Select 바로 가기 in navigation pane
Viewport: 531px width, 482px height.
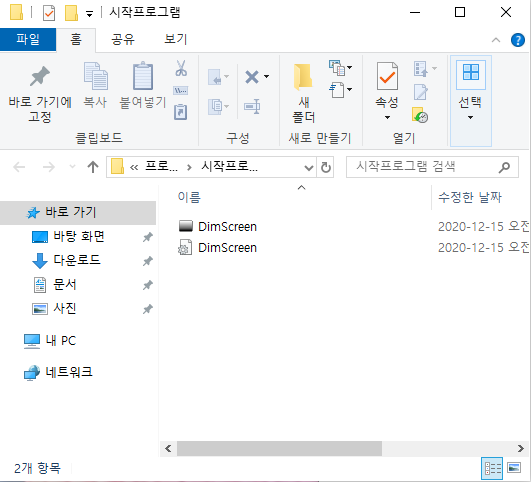(x=78, y=213)
